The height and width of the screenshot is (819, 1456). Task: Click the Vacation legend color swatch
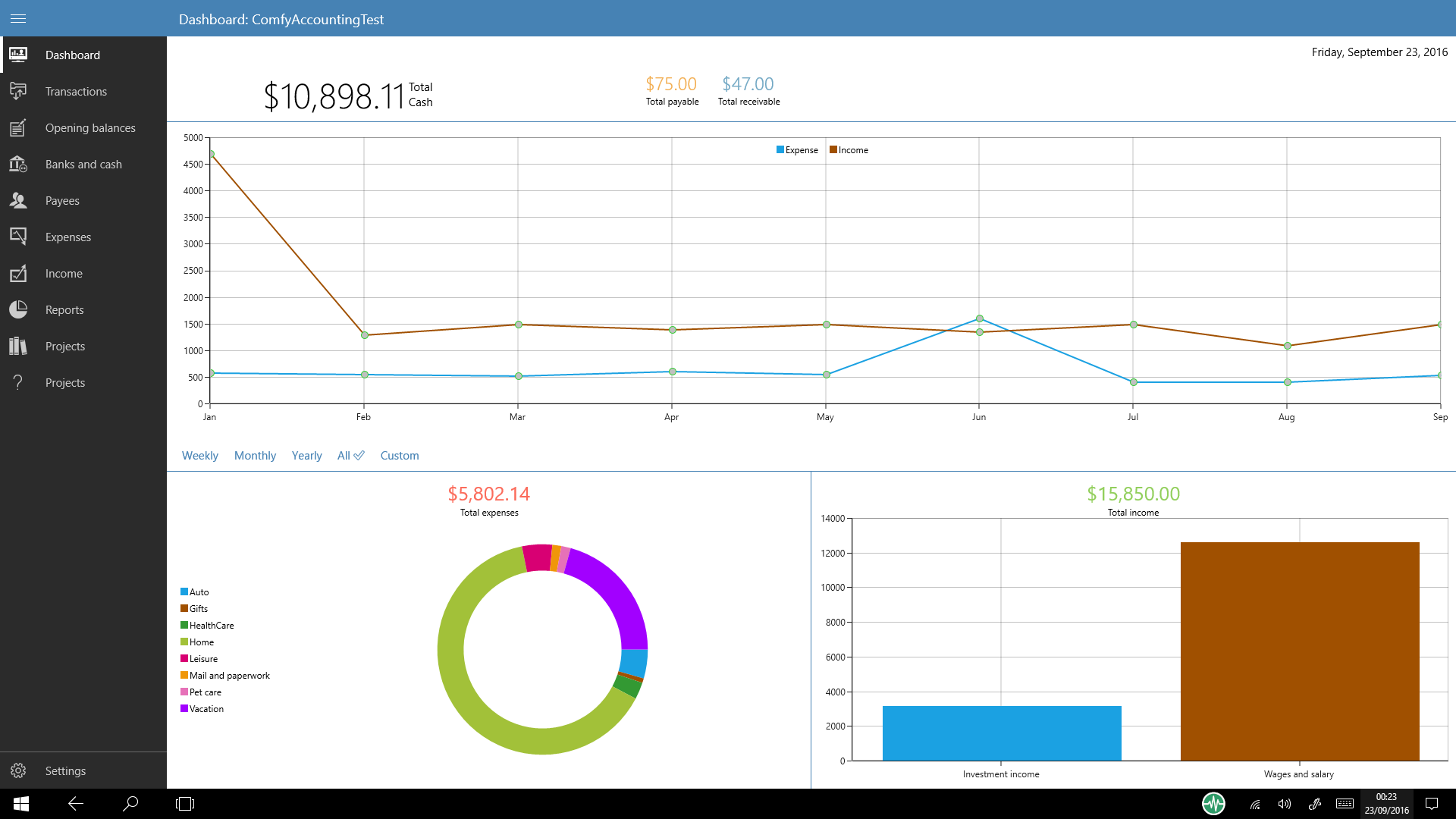pos(184,709)
